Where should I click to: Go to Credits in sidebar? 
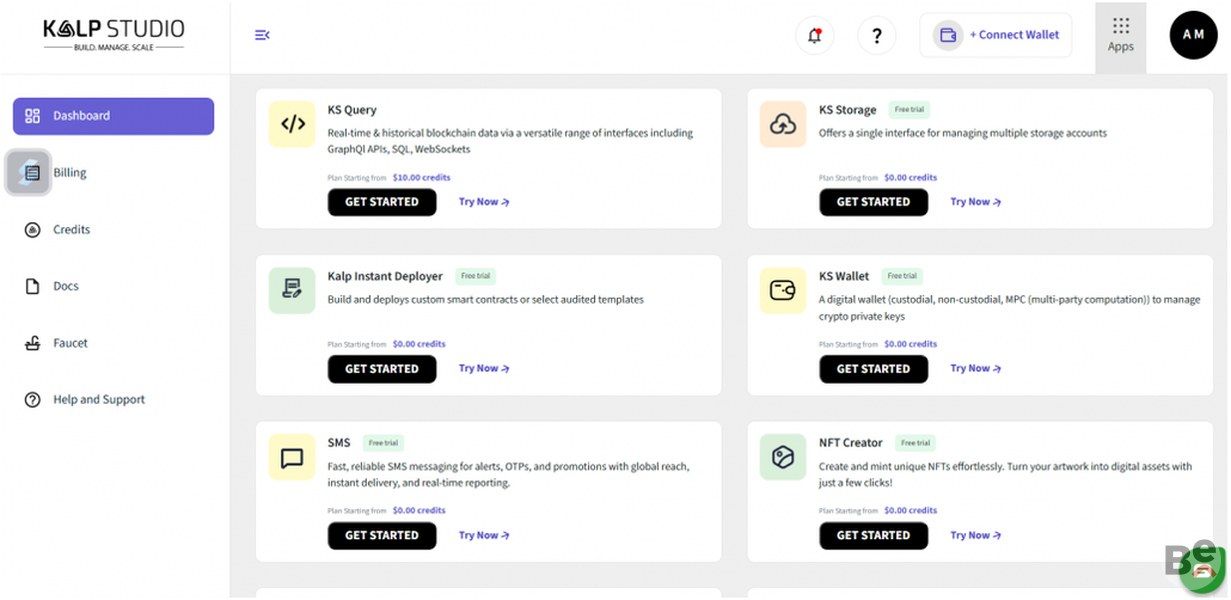[71, 230]
